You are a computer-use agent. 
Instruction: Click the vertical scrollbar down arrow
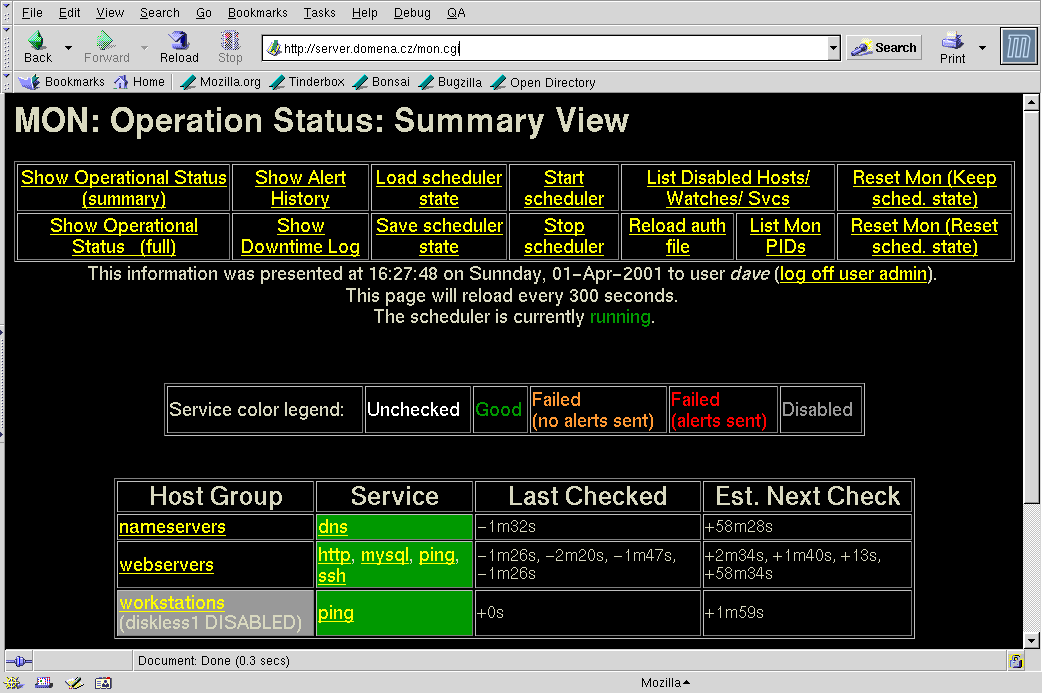[x=1031, y=640]
